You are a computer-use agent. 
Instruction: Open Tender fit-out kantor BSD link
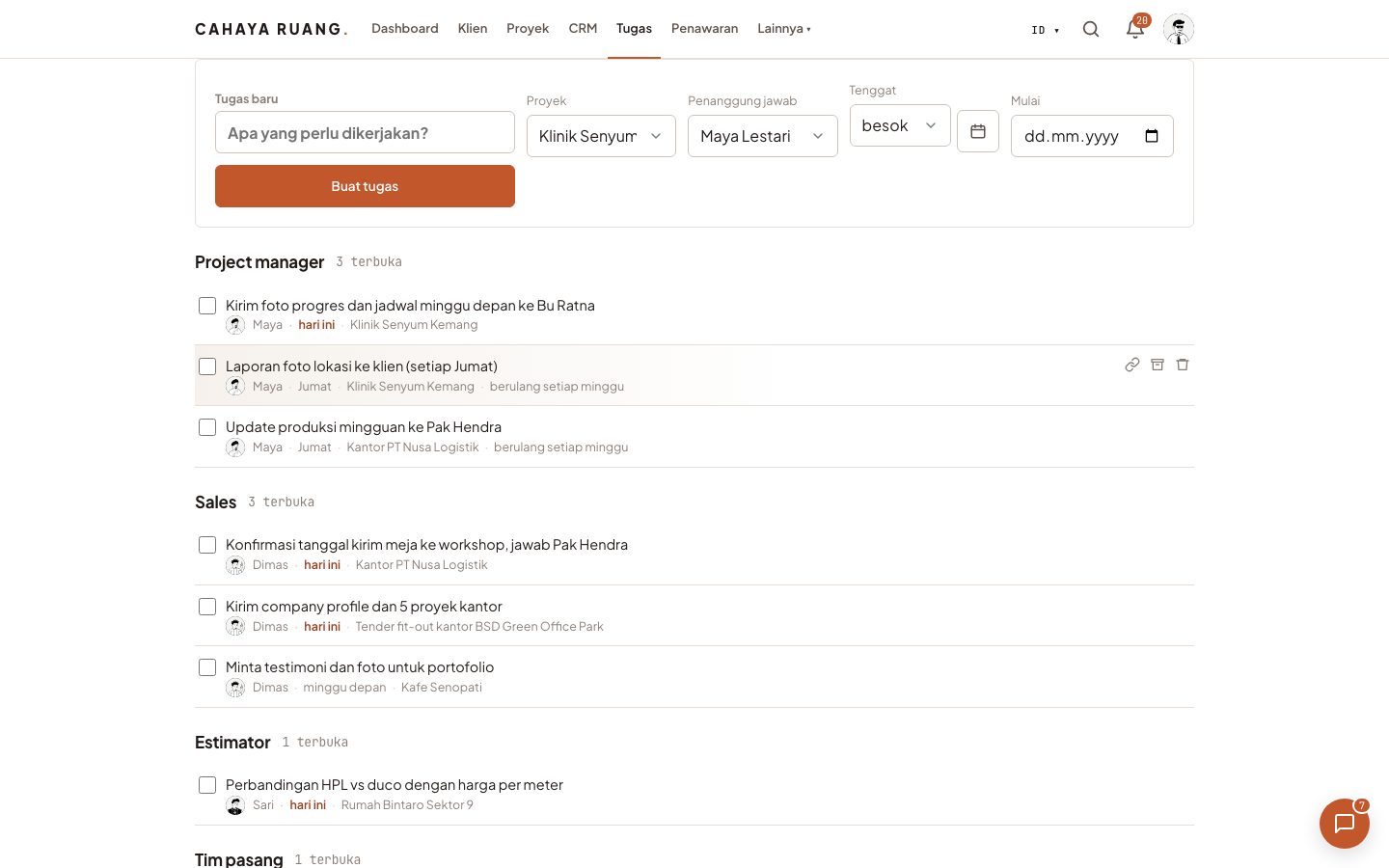479,627
